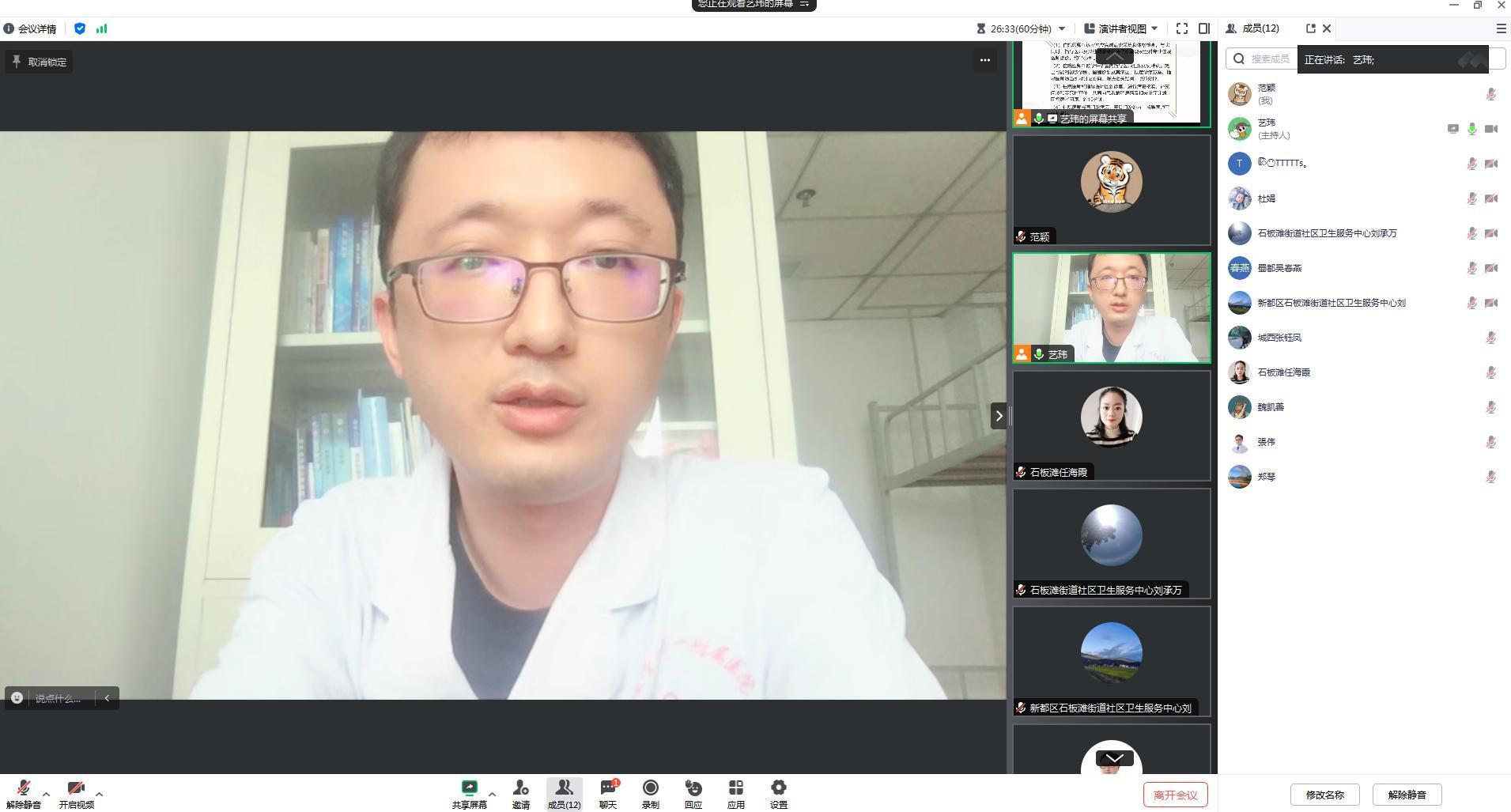The width and height of the screenshot is (1511, 812).
Task: Click 解除静音 button in members panel
Action: [x=1407, y=795]
